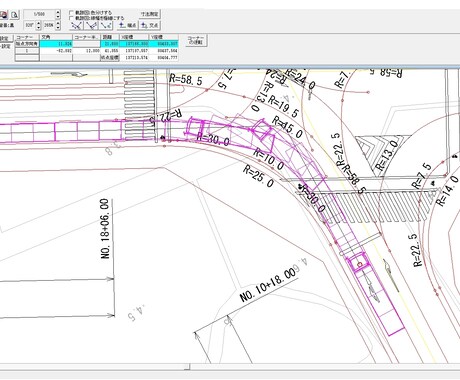Click the color palette icon at toolbar's left edge
This screenshot has width=460, height=380.
[3, 15]
